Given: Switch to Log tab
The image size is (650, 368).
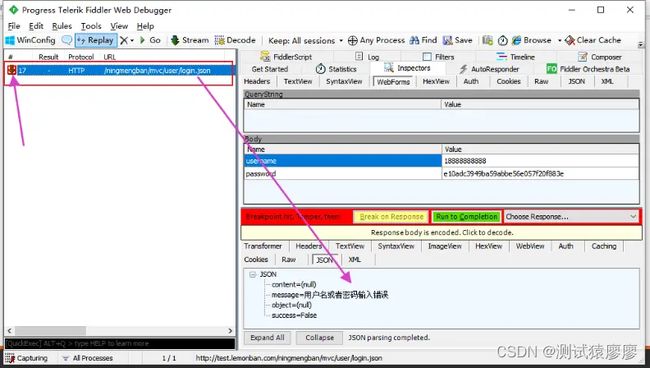Looking at the screenshot, I should (367, 57).
